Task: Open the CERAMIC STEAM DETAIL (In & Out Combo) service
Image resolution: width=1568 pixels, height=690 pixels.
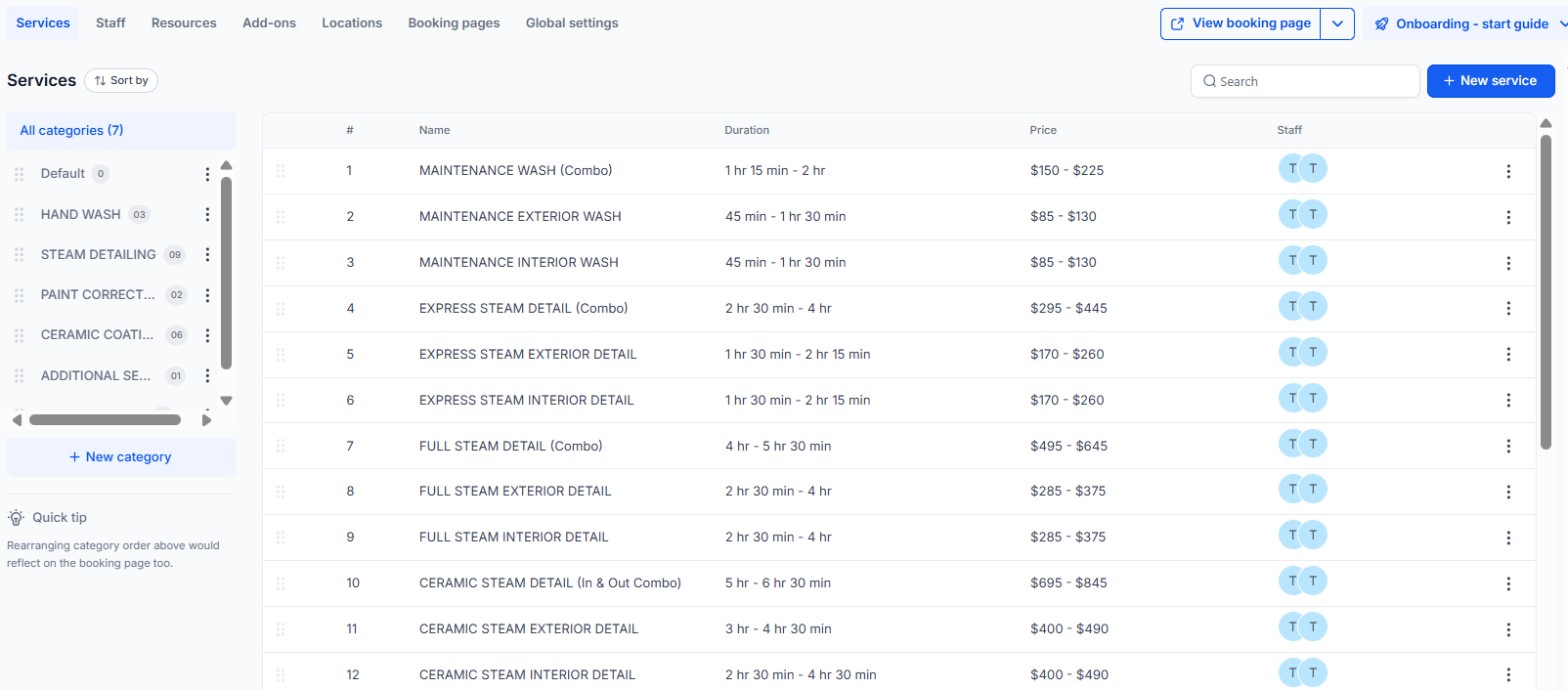Action: click(550, 583)
